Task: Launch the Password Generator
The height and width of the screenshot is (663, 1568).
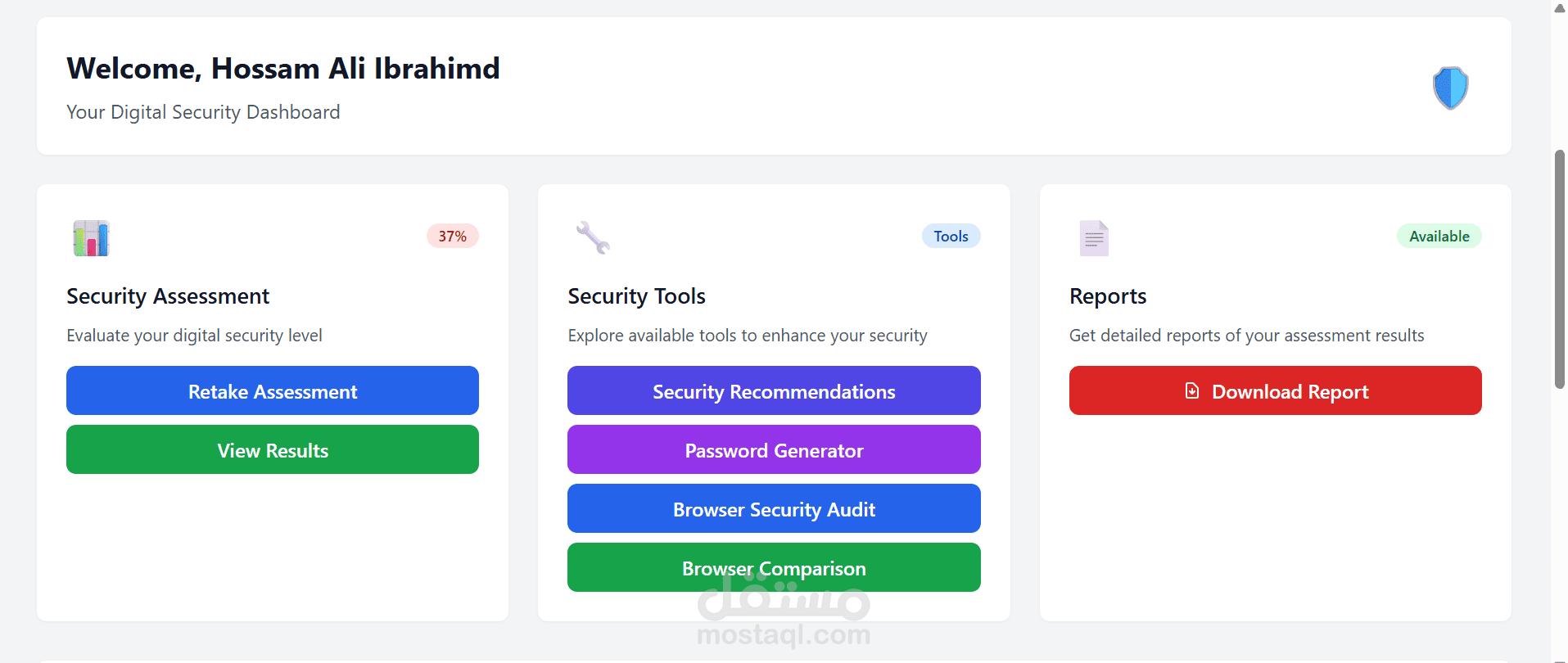Action: (774, 450)
